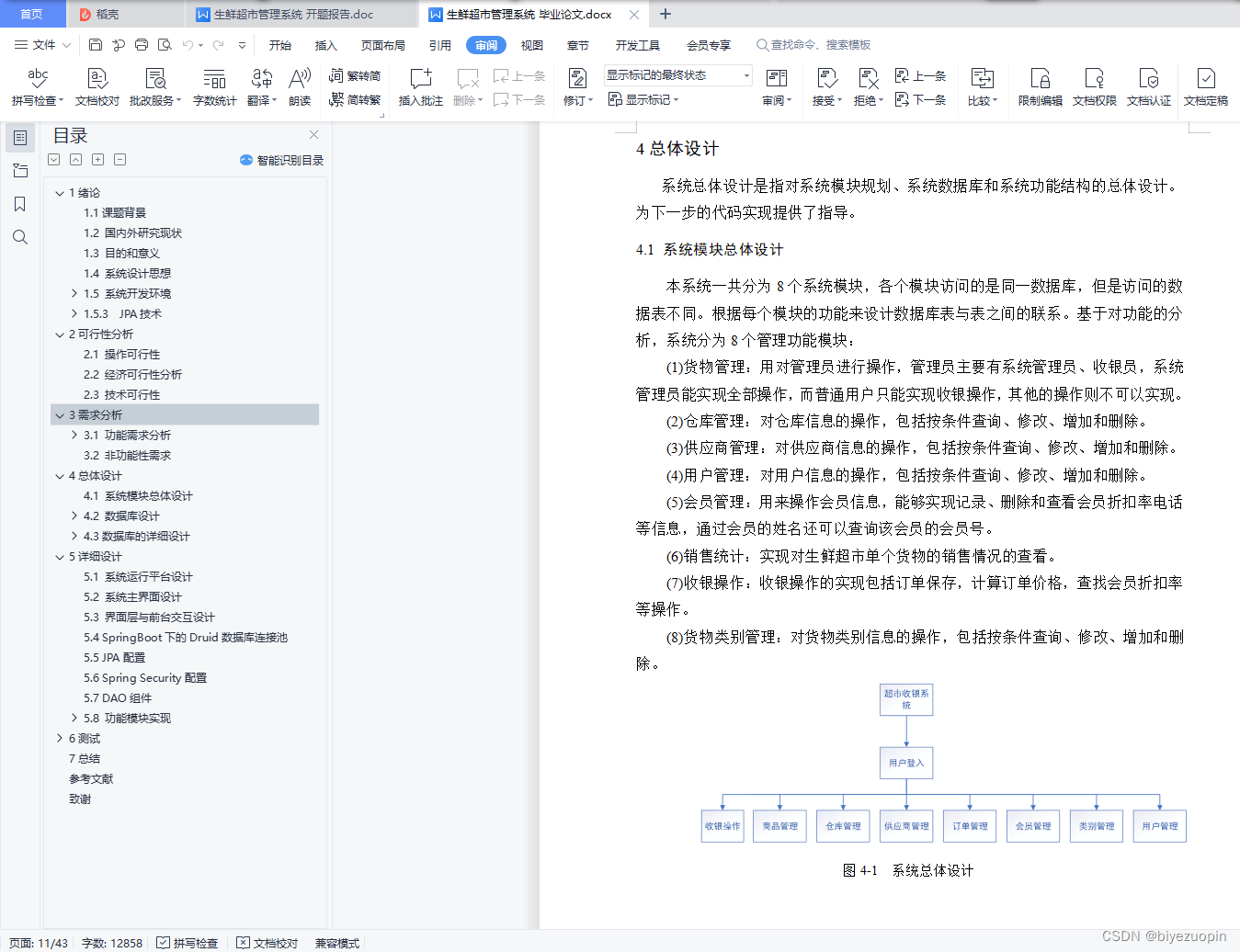The width and height of the screenshot is (1240, 952).
Task: Select the '3 需求分析' outline entry
Action: pyautogui.click(x=184, y=415)
